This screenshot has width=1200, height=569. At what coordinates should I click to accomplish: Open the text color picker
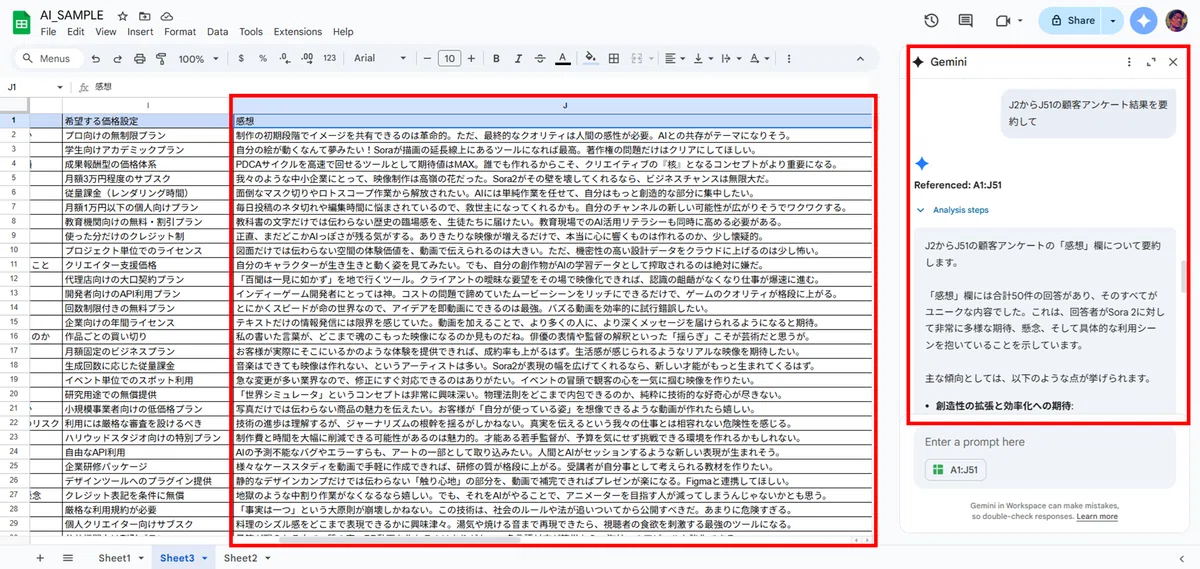pos(563,58)
